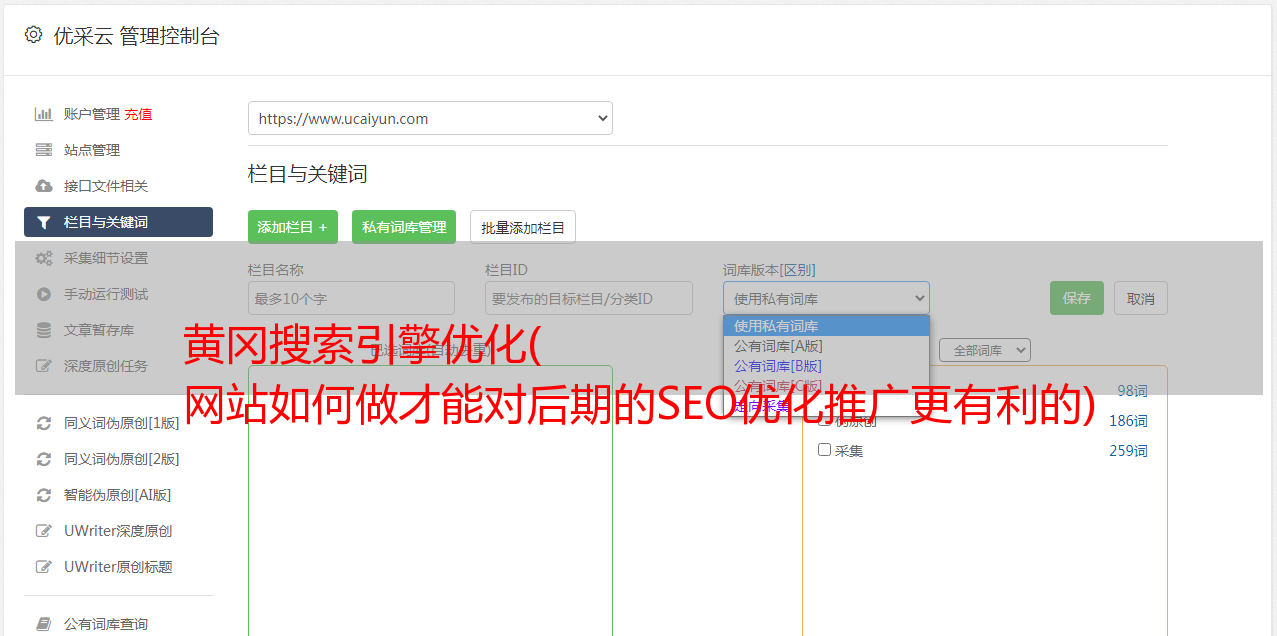Open 账户管理 in the sidebar
This screenshot has width=1277, height=636.
pos(92,114)
